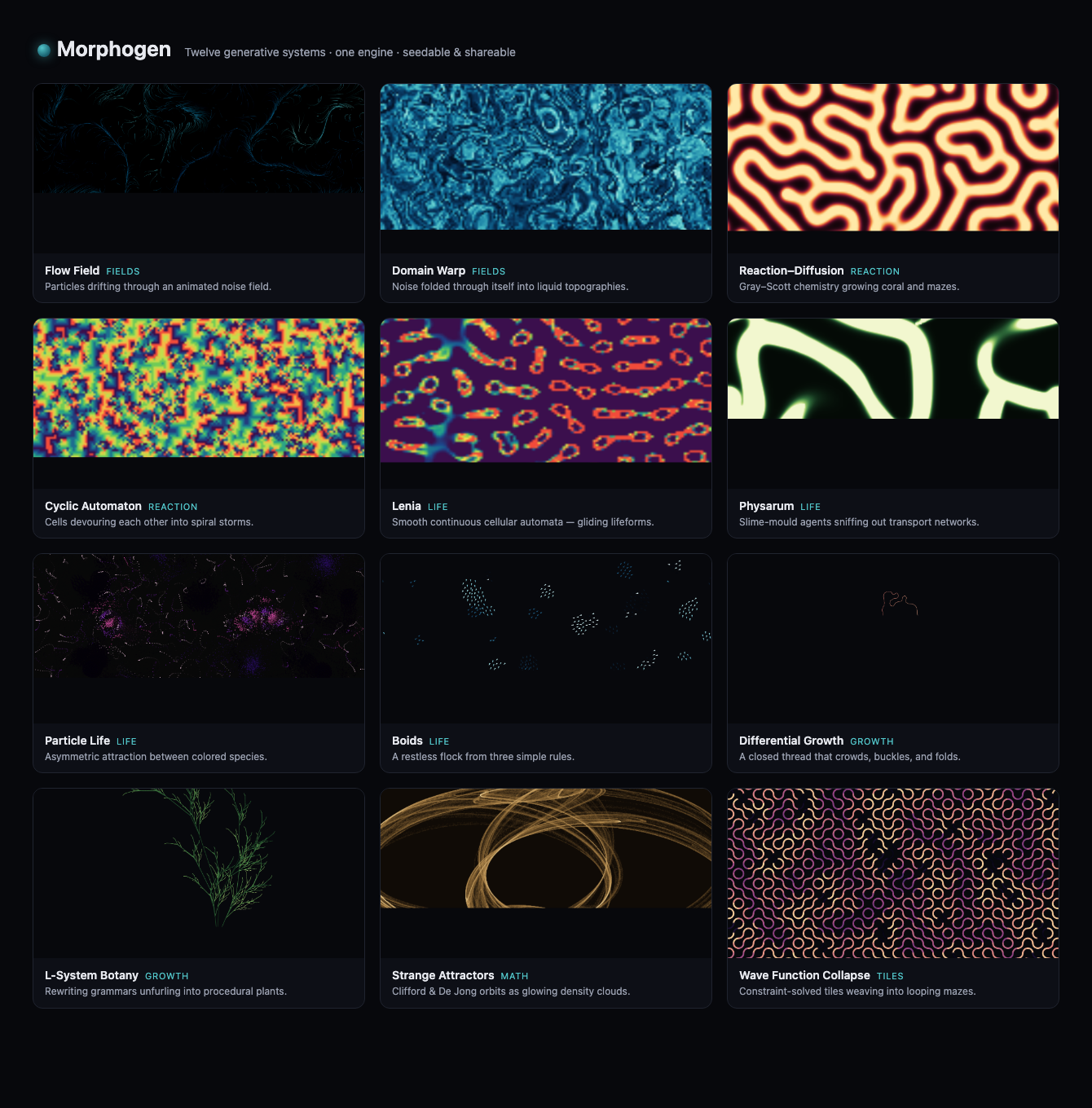Click the LIFE tag on Boids
This screenshot has height=1108, width=1092.
point(439,741)
